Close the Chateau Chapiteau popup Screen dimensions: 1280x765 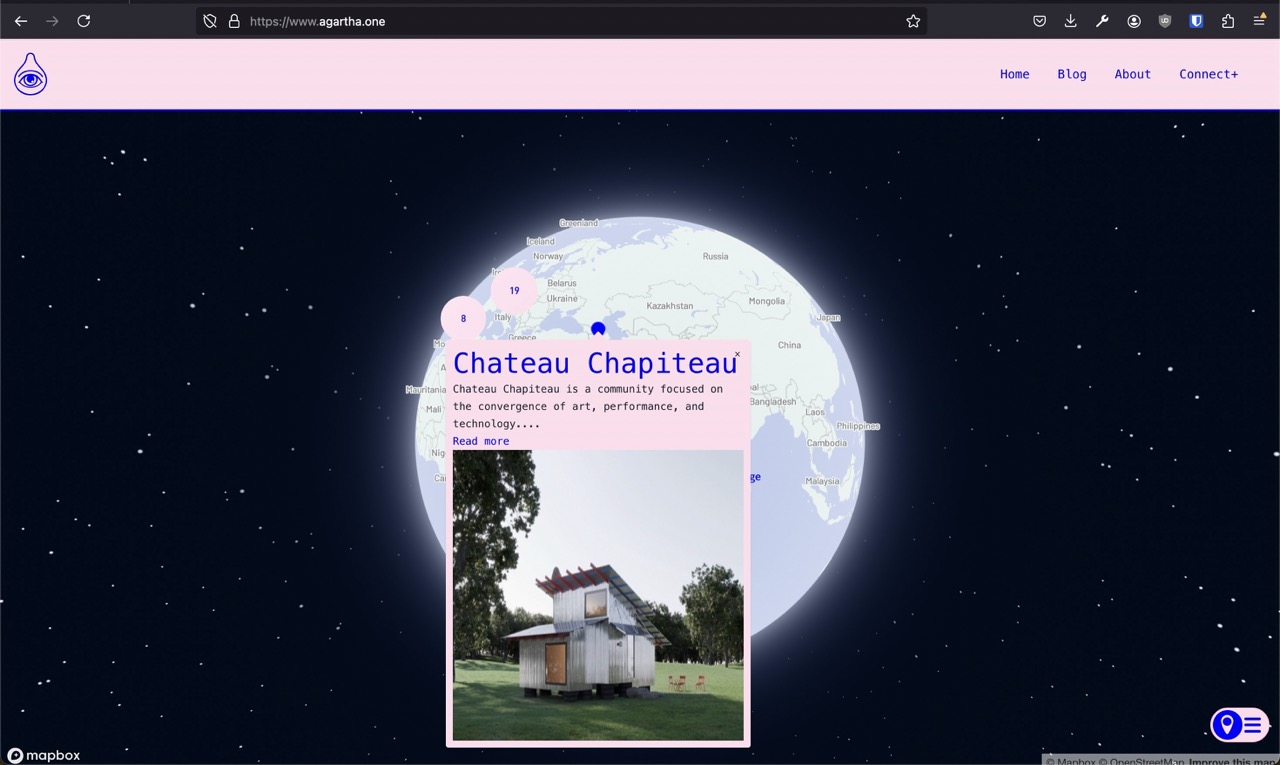click(x=737, y=354)
